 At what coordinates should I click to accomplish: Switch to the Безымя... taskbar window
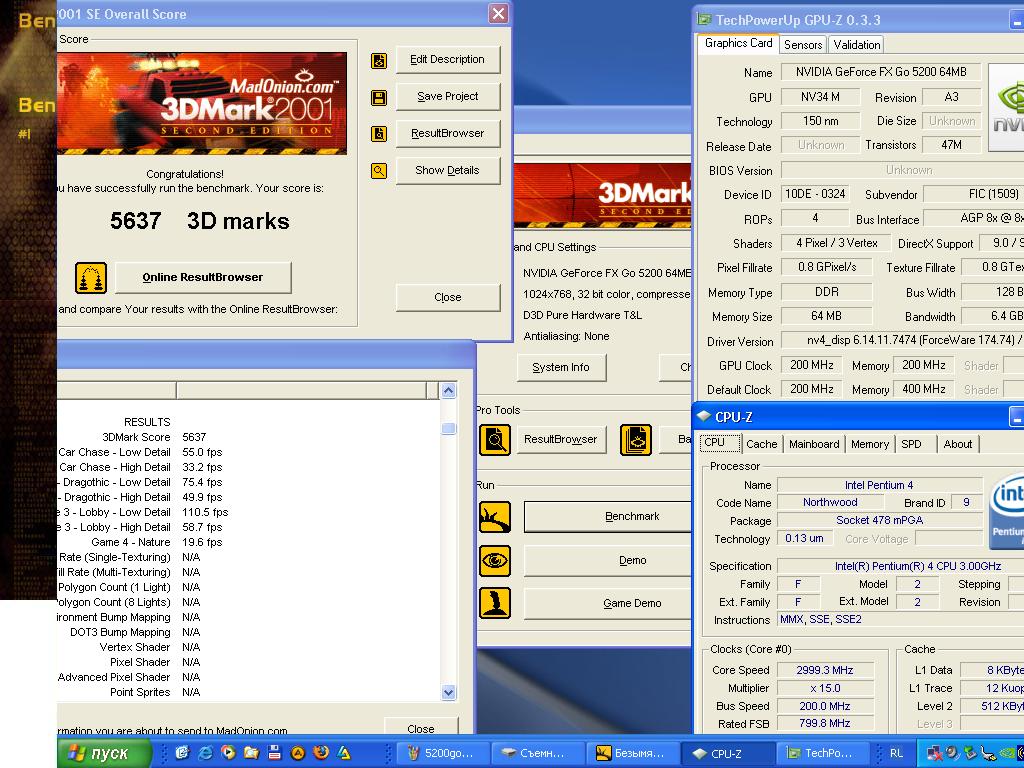tap(631, 754)
